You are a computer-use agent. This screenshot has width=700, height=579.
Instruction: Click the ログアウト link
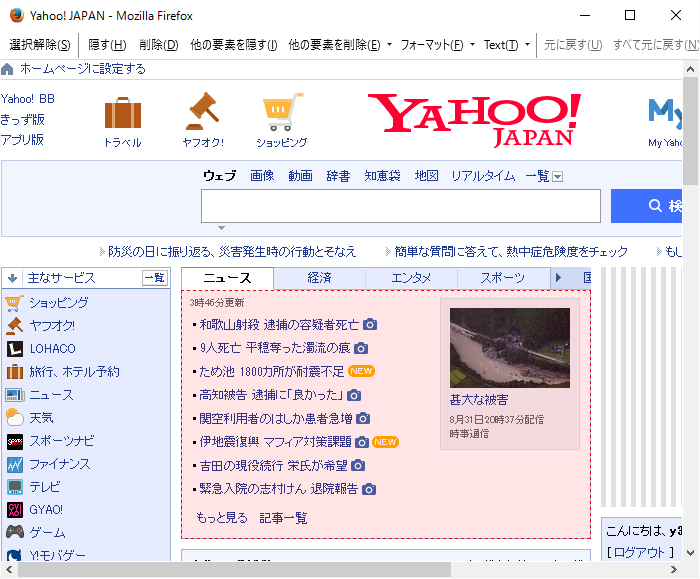point(639,553)
